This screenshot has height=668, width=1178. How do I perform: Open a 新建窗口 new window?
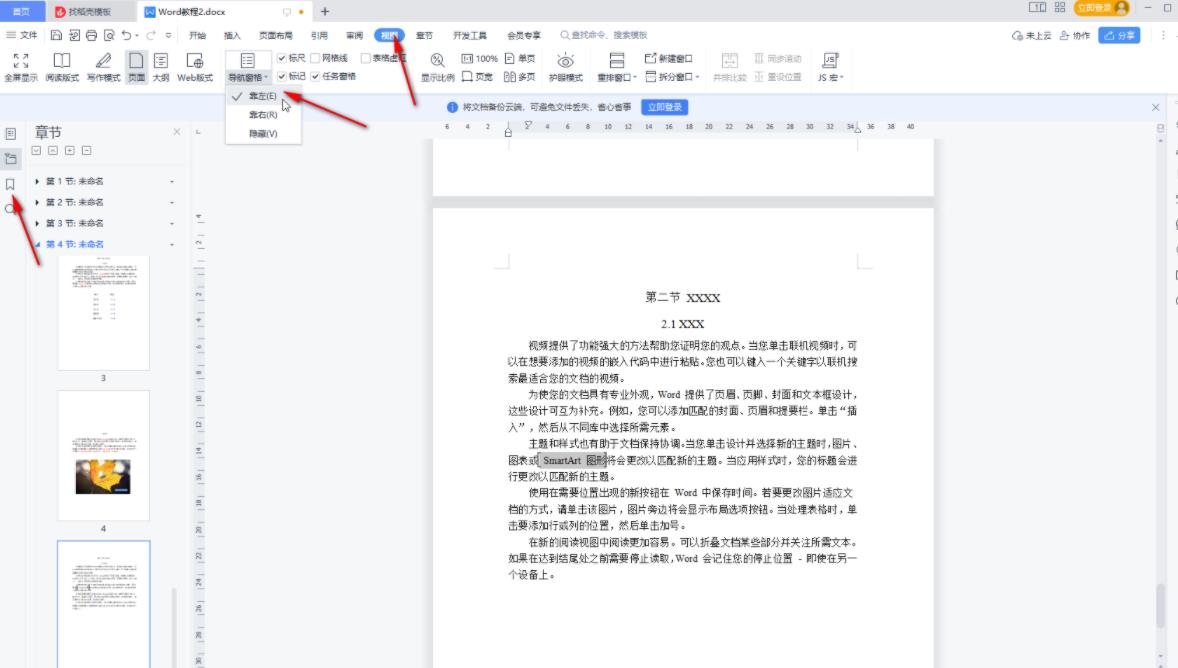tap(673, 60)
